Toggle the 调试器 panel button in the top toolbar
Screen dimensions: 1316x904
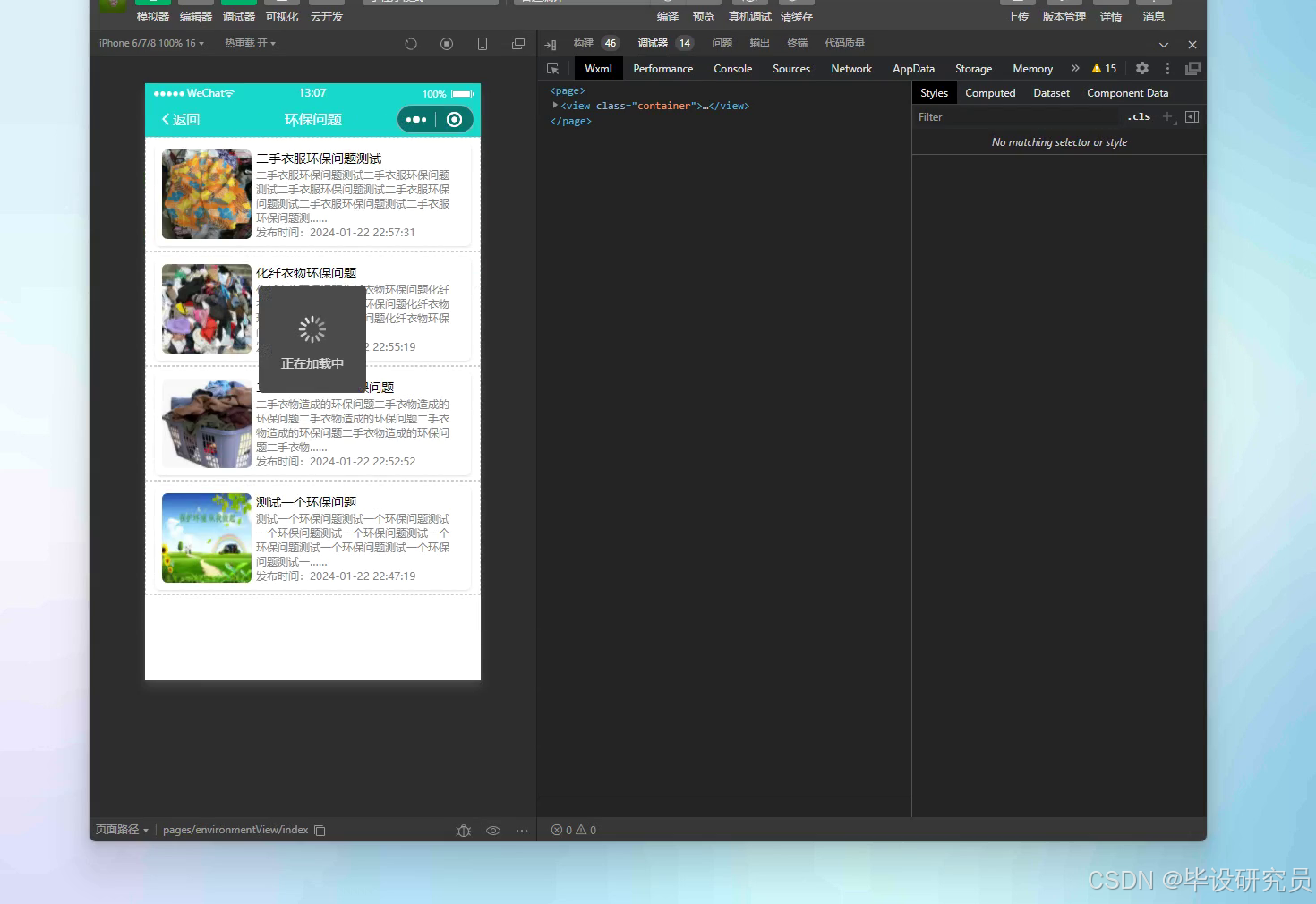tap(239, 16)
